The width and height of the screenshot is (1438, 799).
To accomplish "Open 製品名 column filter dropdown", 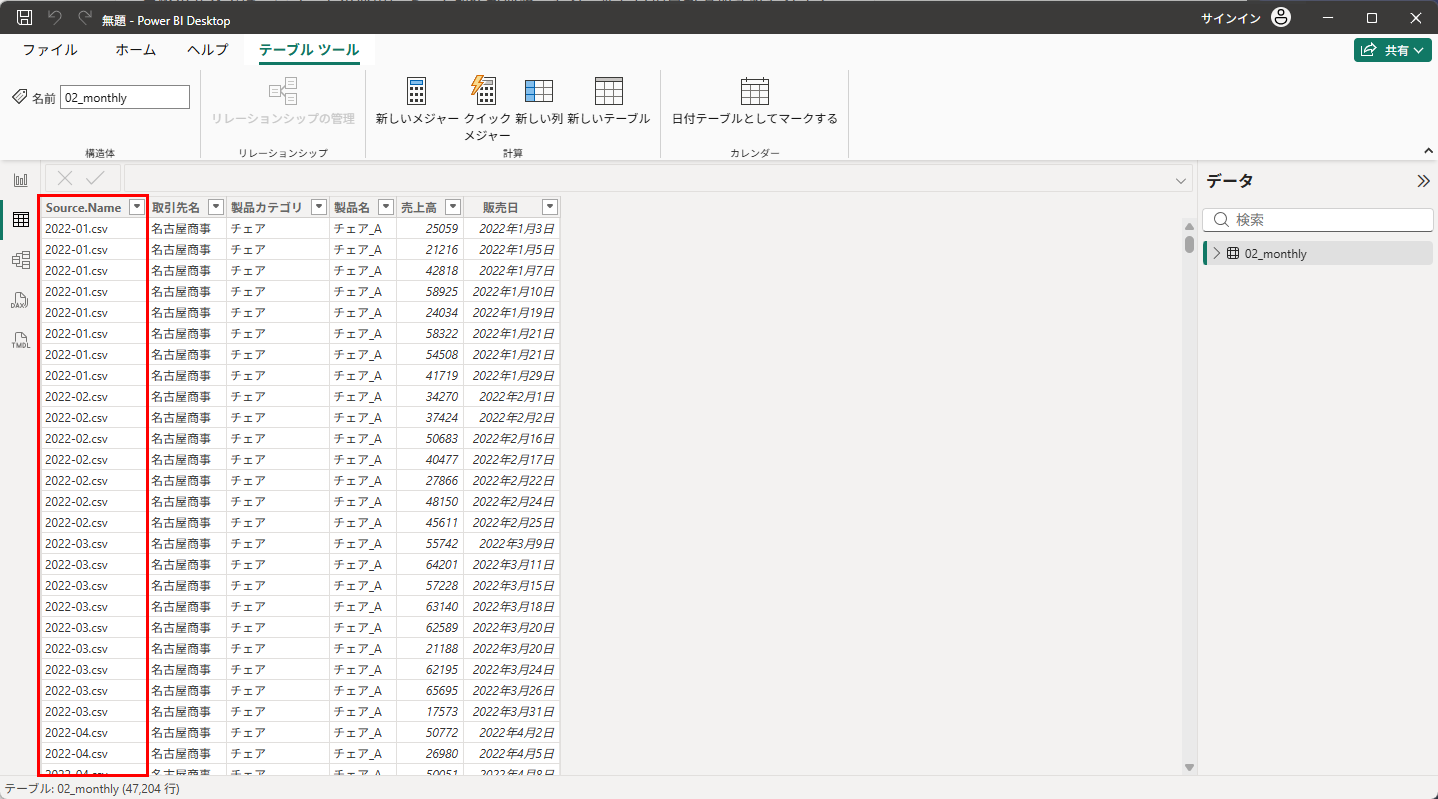I will (x=386, y=207).
